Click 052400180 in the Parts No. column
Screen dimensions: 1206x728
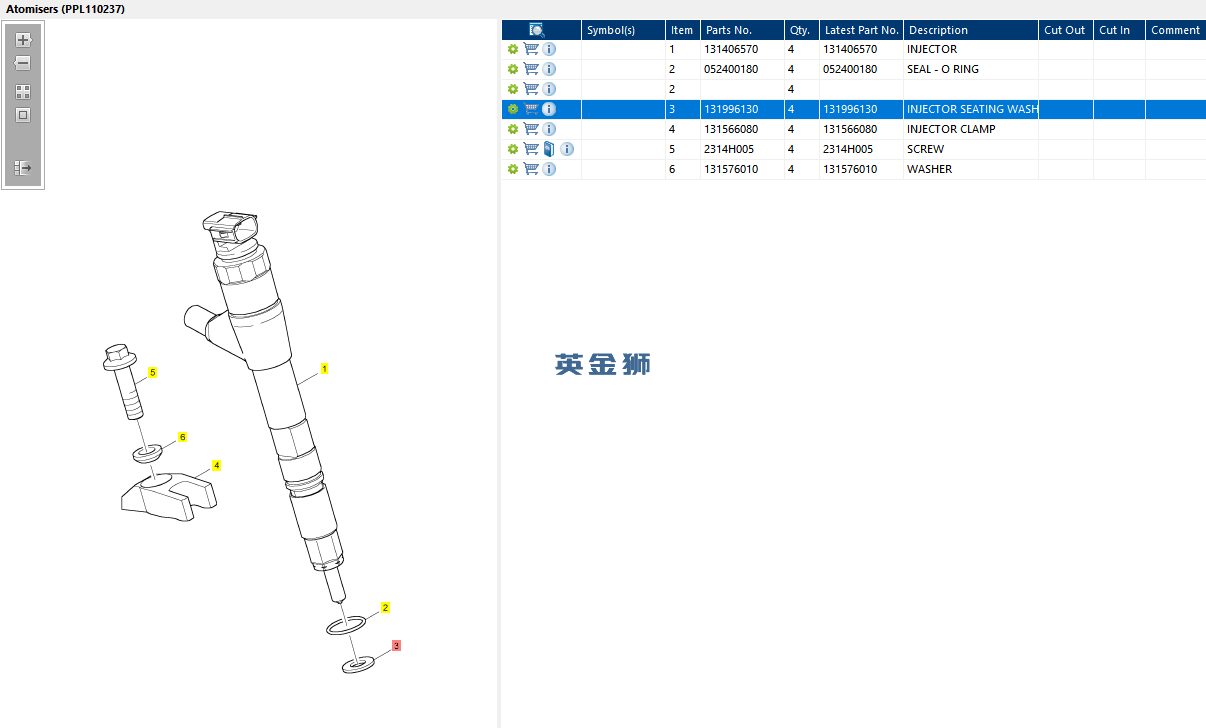731,69
